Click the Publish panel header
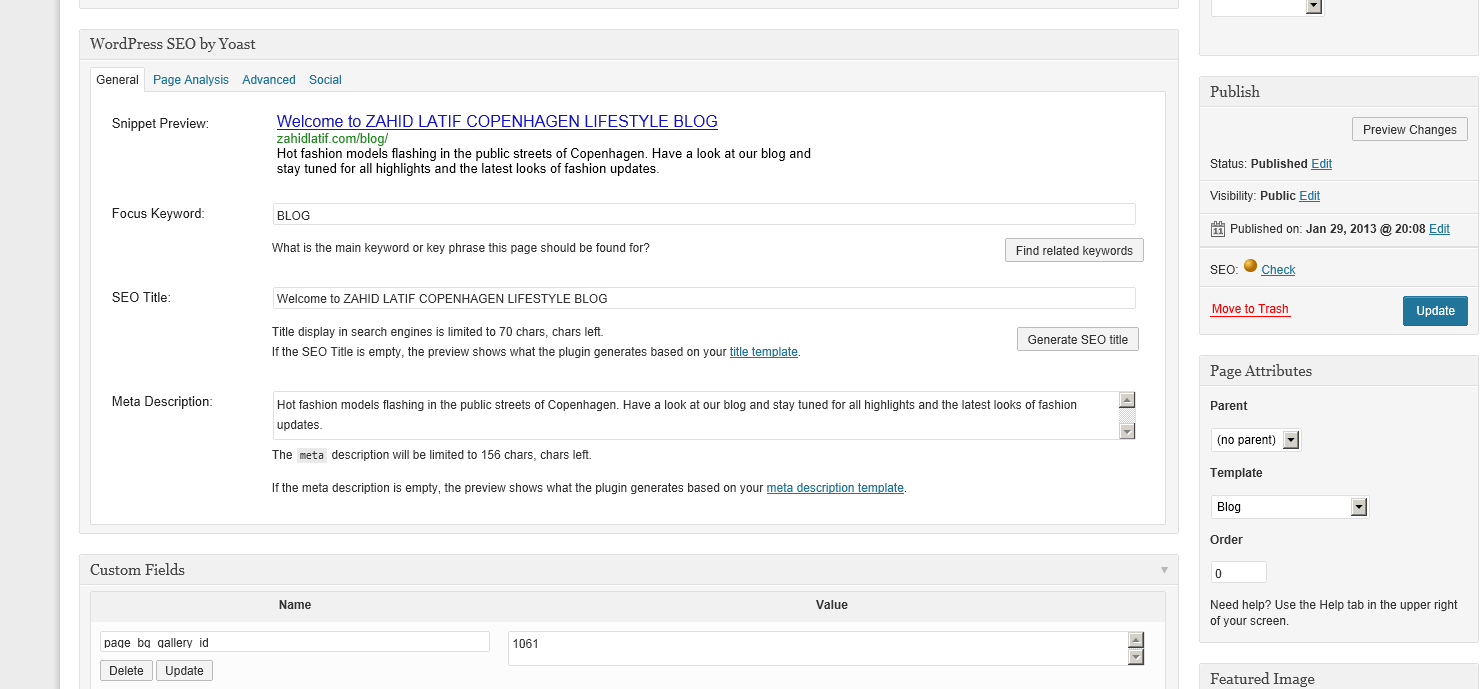 click(x=1338, y=92)
